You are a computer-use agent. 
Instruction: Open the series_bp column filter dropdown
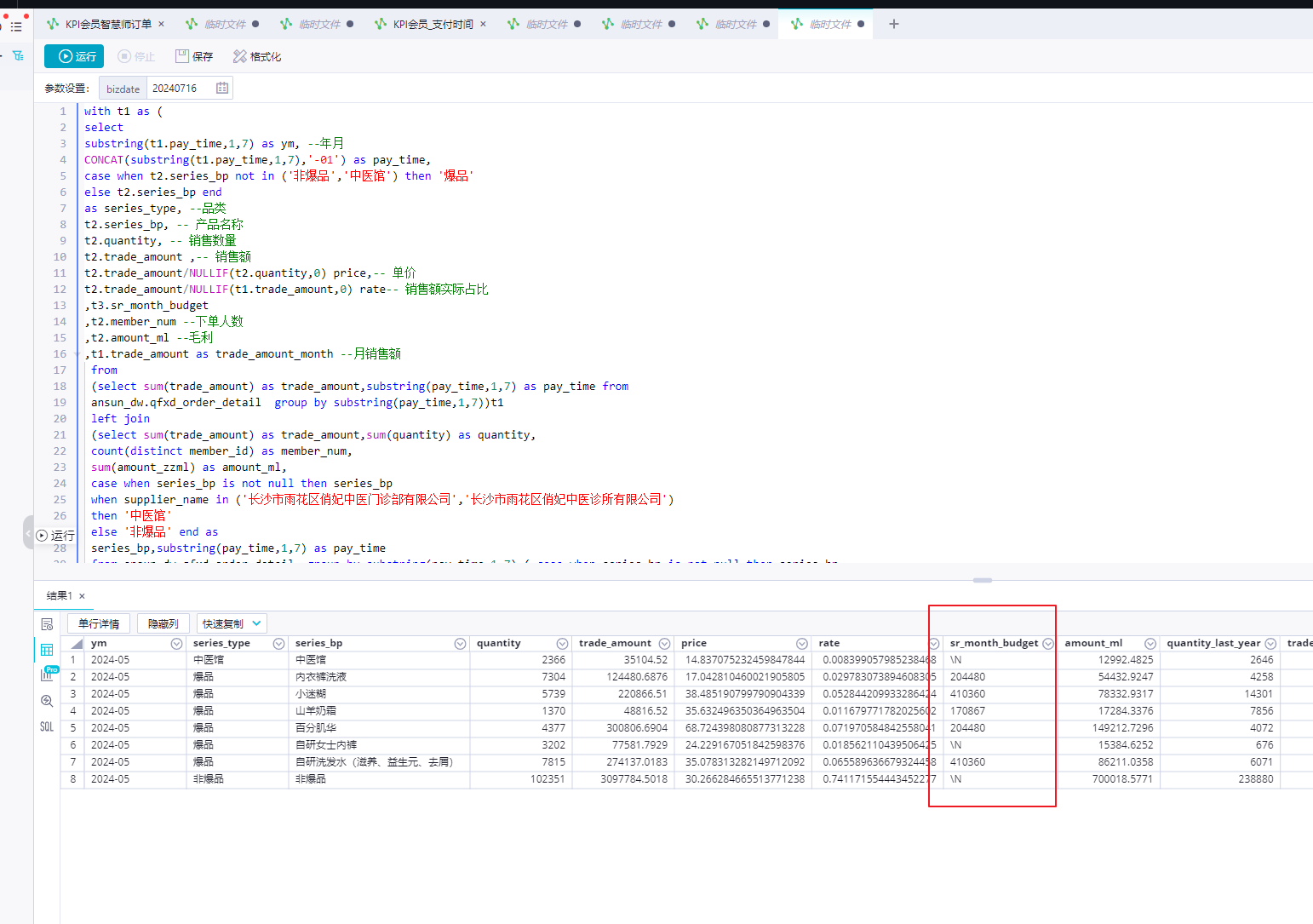(x=460, y=644)
